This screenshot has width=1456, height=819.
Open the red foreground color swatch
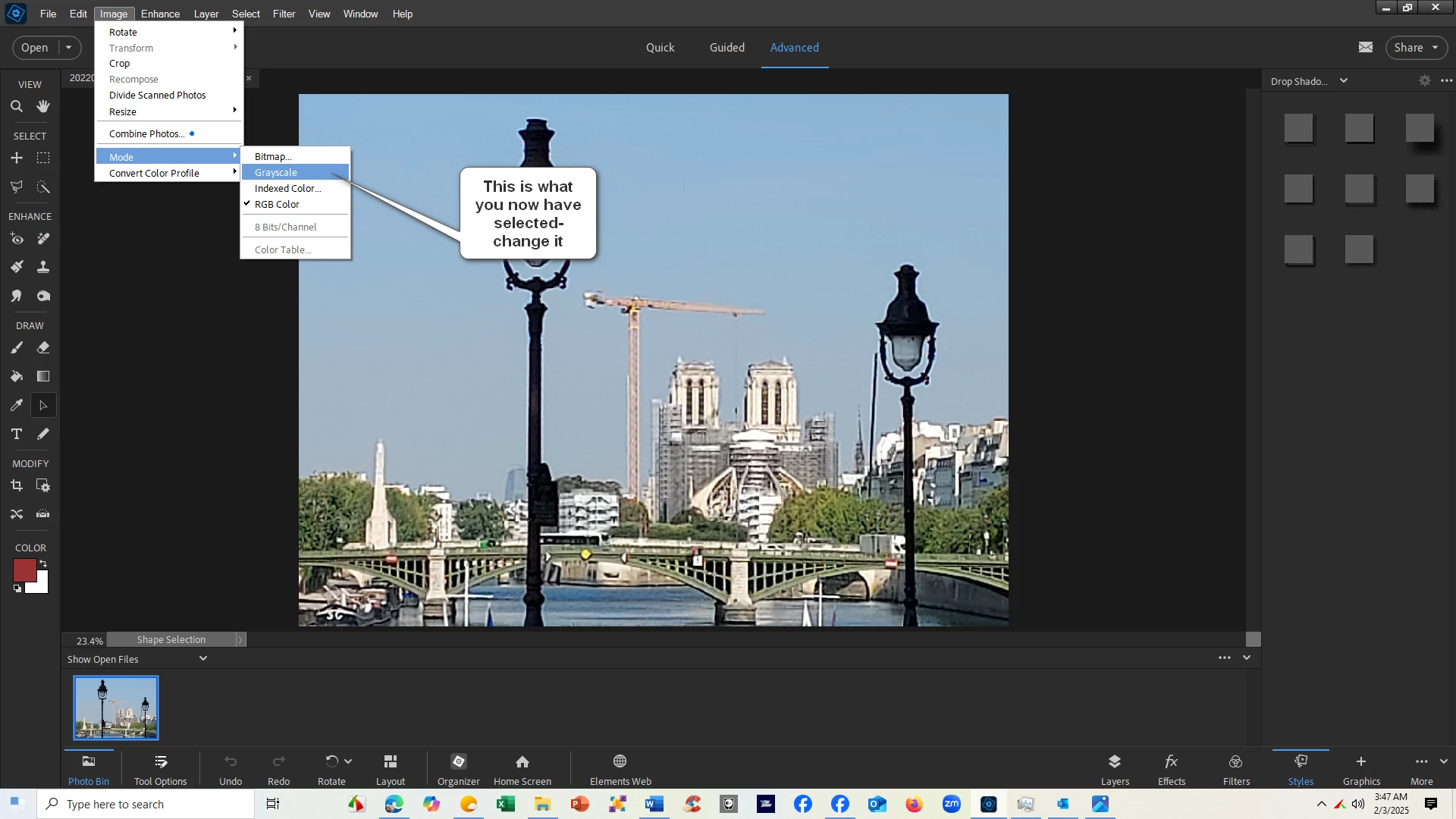pos(24,571)
